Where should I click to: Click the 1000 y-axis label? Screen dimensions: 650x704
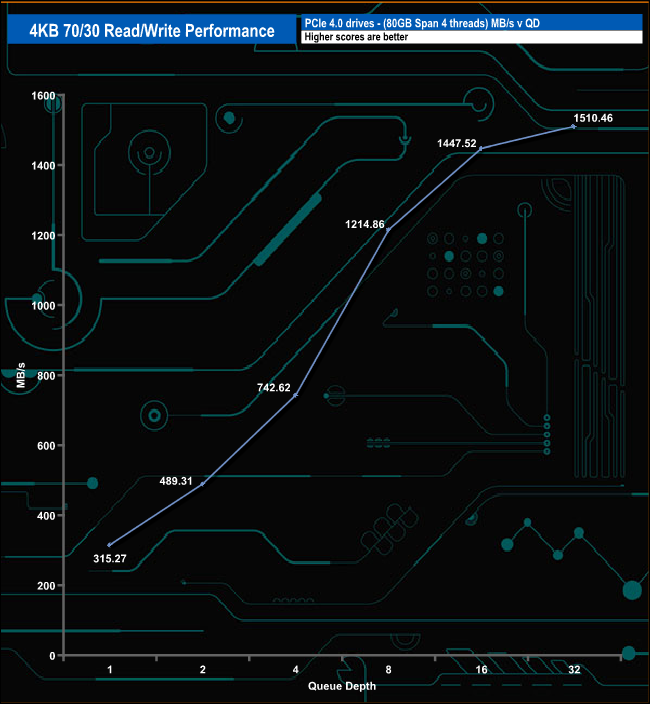(x=43, y=306)
